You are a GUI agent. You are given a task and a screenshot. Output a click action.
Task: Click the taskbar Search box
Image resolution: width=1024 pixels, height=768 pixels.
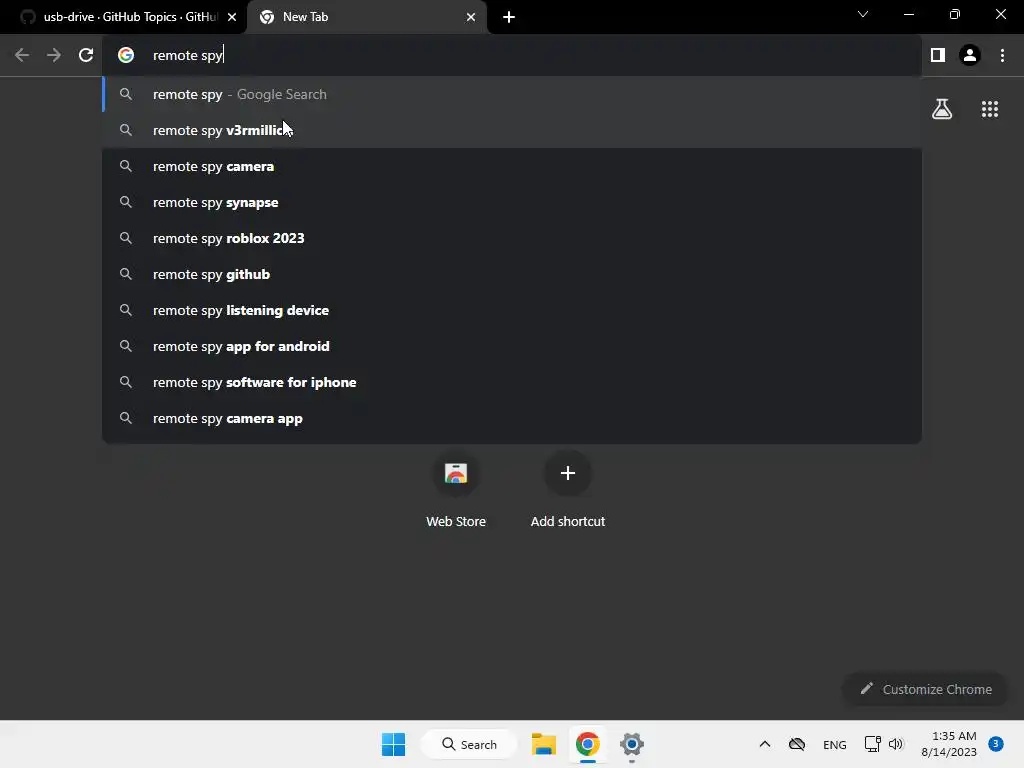pyautogui.click(x=469, y=744)
